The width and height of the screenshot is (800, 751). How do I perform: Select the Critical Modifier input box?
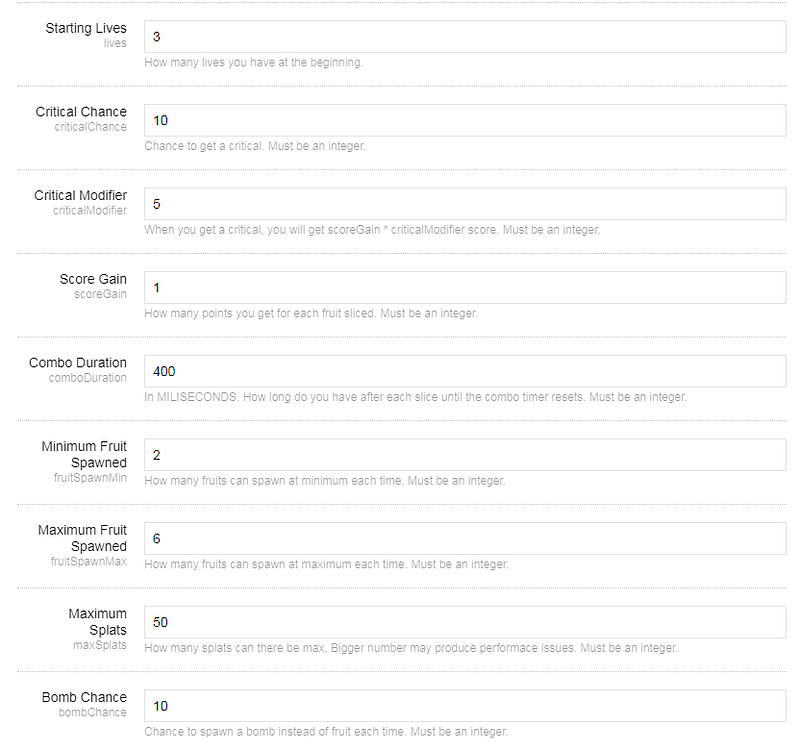click(465, 204)
